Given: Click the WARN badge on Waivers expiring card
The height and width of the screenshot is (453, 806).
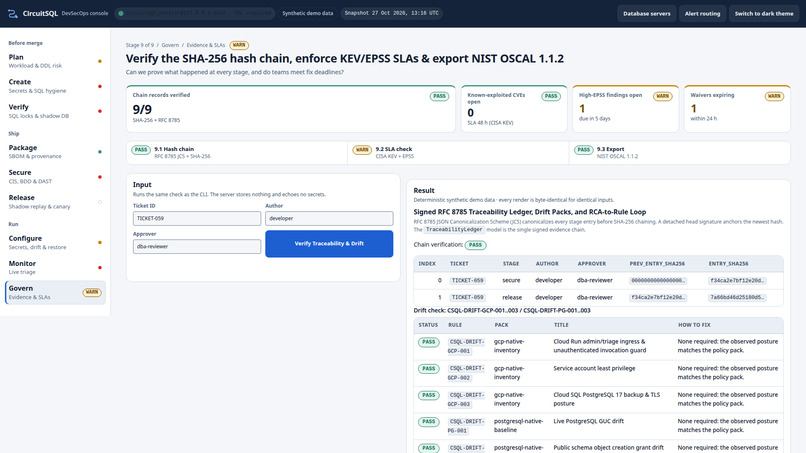Looking at the screenshot, I should (774, 96).
